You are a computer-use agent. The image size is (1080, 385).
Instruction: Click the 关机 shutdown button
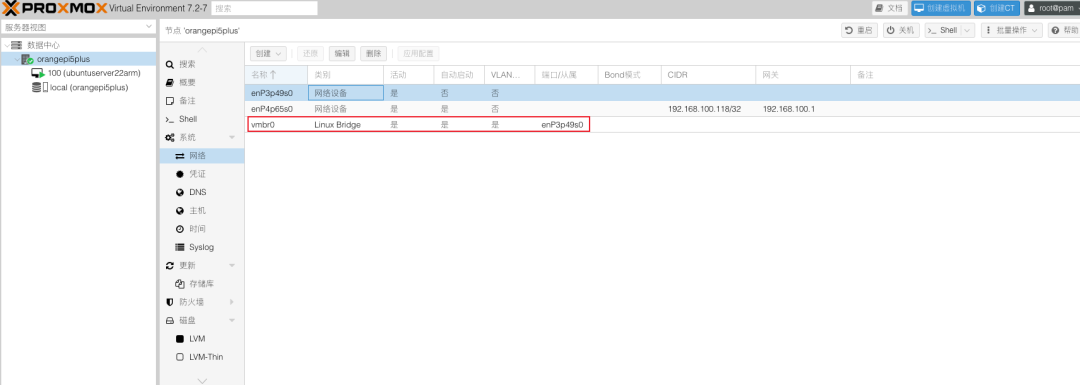click(x=901, y=30)
